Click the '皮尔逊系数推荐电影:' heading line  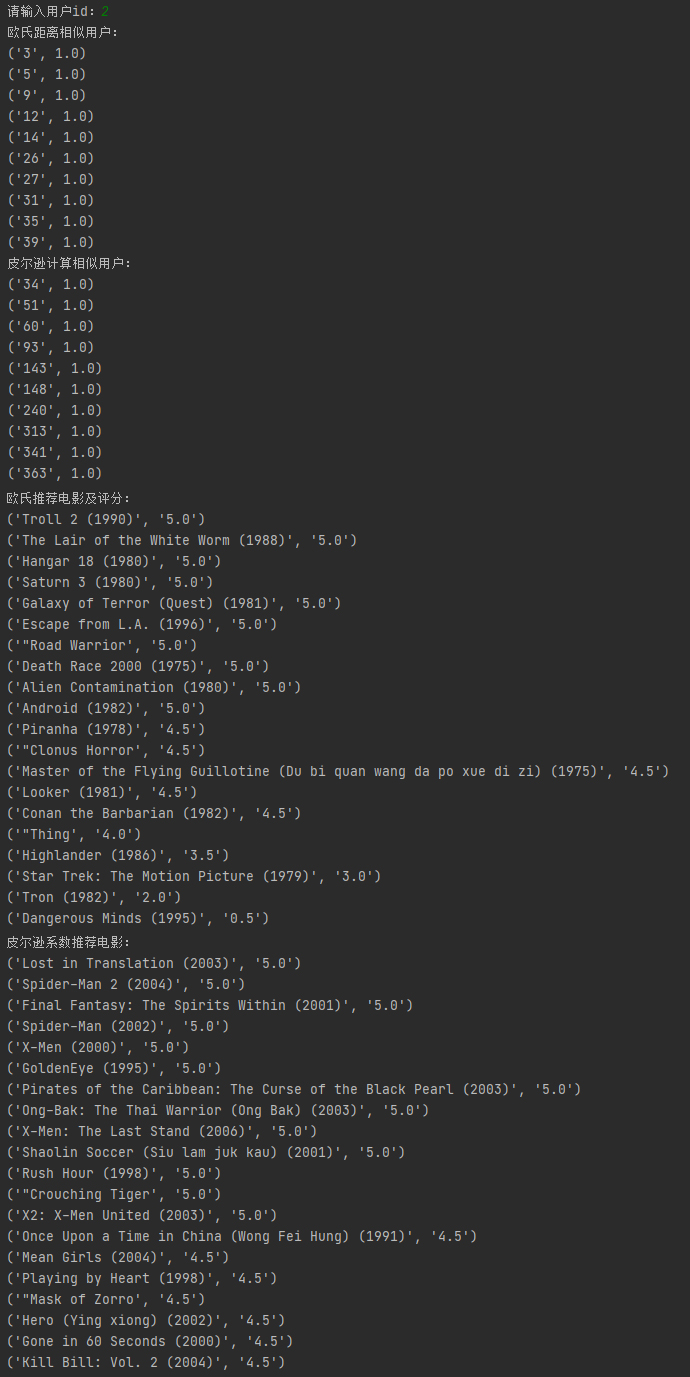[x=69, y=941]
